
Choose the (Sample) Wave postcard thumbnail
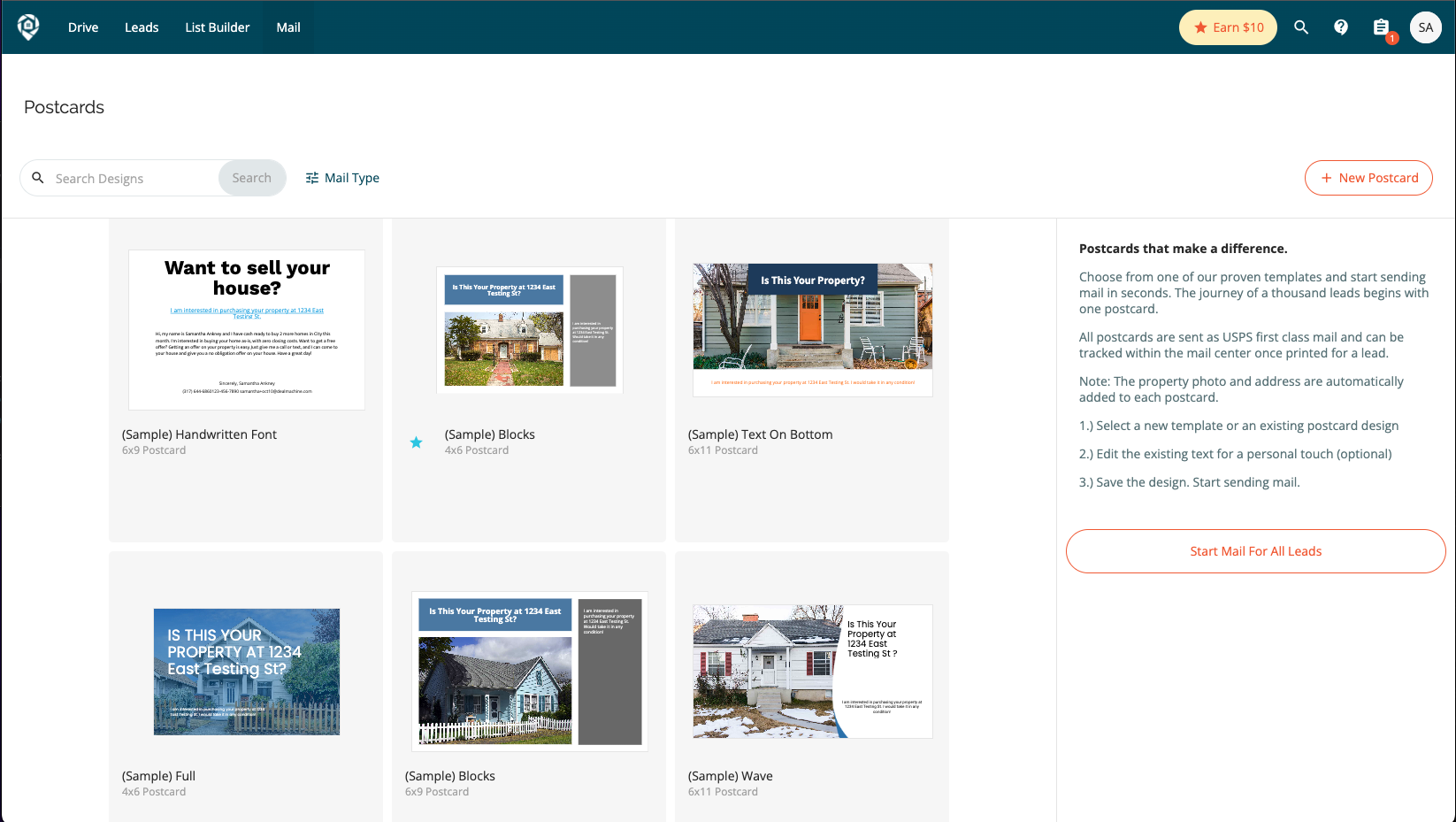[x=812, y=672]
